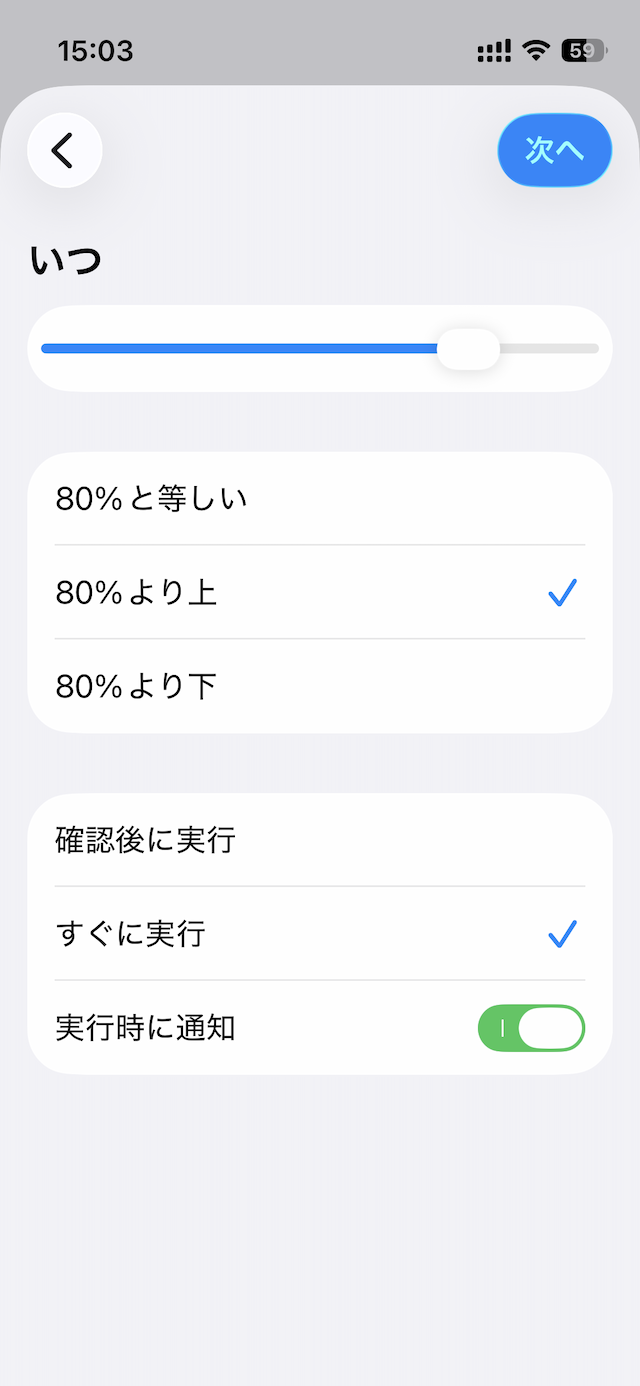Viewport: 640px width, 1386px height.
Task: Tap the 実行時に通知 label text
Action: click(x=145, y=1028)
